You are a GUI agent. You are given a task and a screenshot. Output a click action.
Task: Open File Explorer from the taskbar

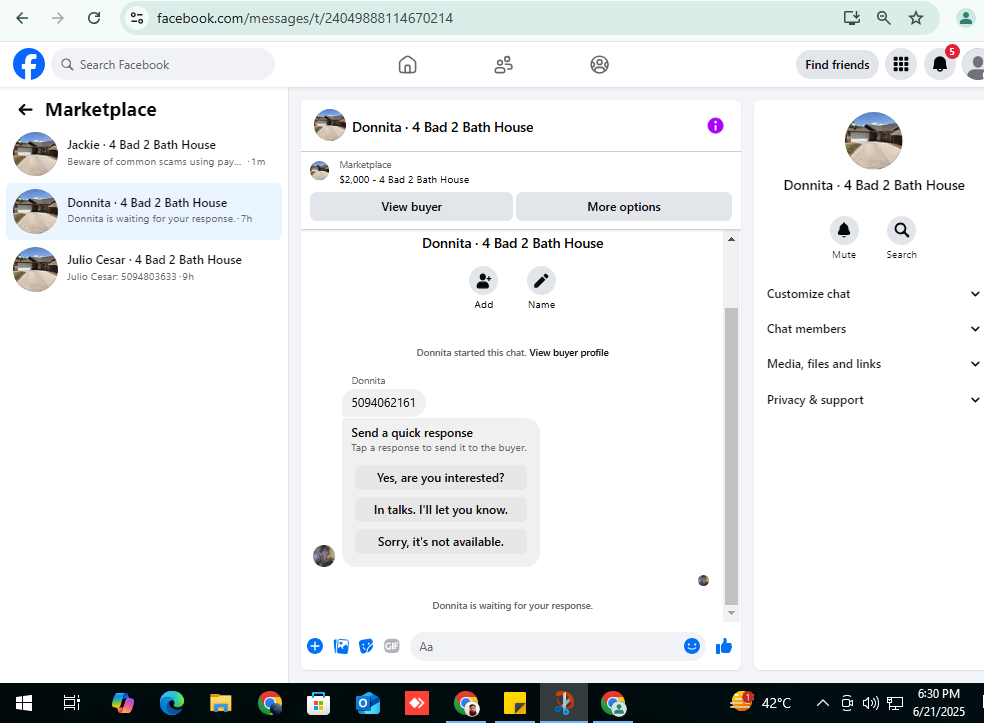point(220,703)
